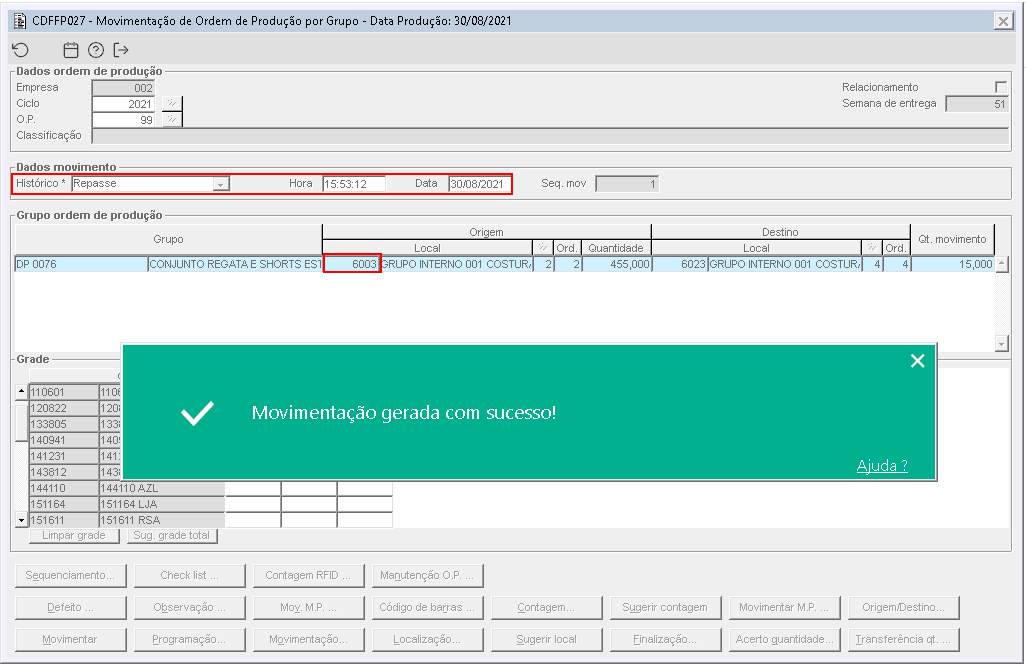Click the CONJUNTO REGATA E SHORTS cell
The width and height of the screenshot is (1026, 665).
pos(236,264)
